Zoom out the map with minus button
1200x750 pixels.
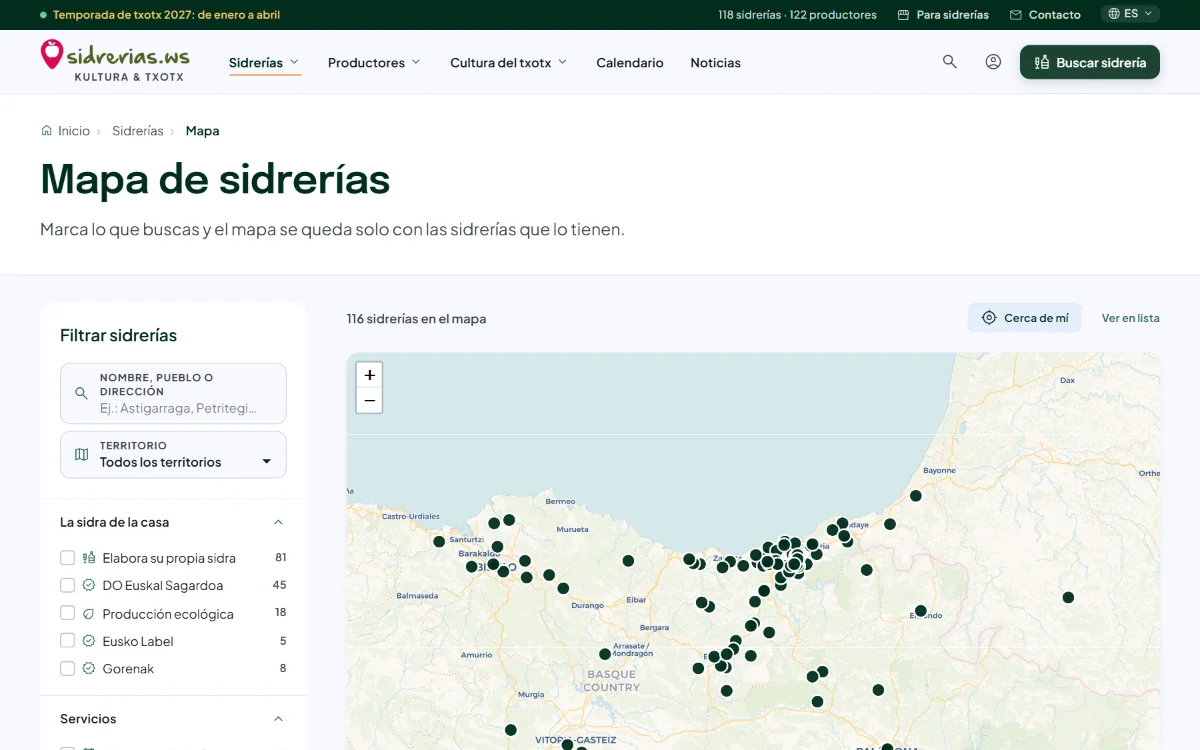(x=370, y=401)
